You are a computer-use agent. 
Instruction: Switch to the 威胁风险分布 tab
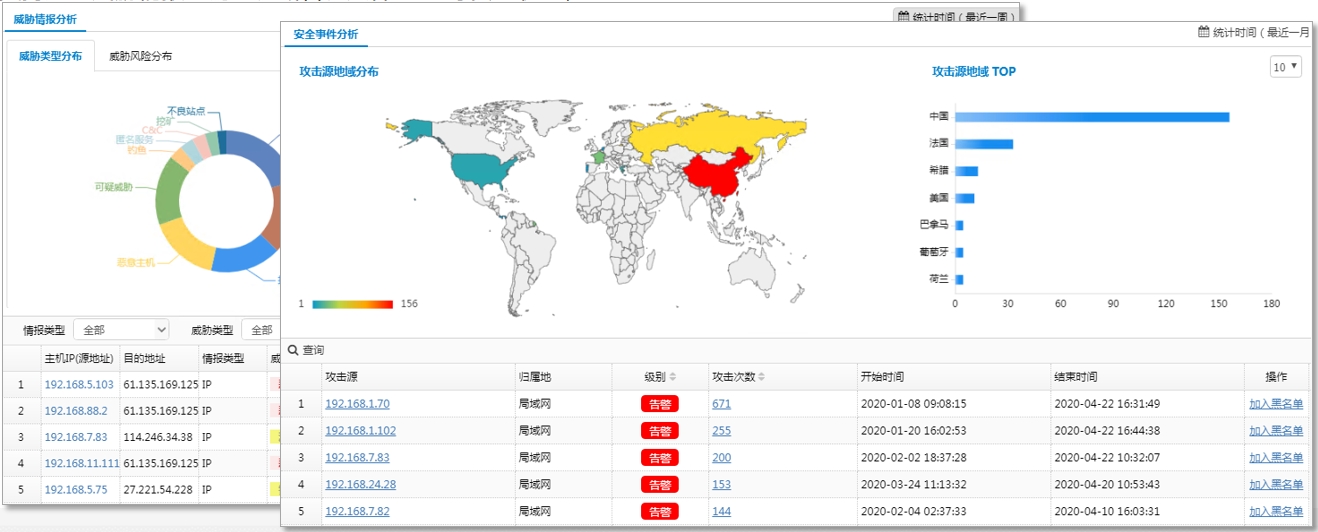click(140, 56)
